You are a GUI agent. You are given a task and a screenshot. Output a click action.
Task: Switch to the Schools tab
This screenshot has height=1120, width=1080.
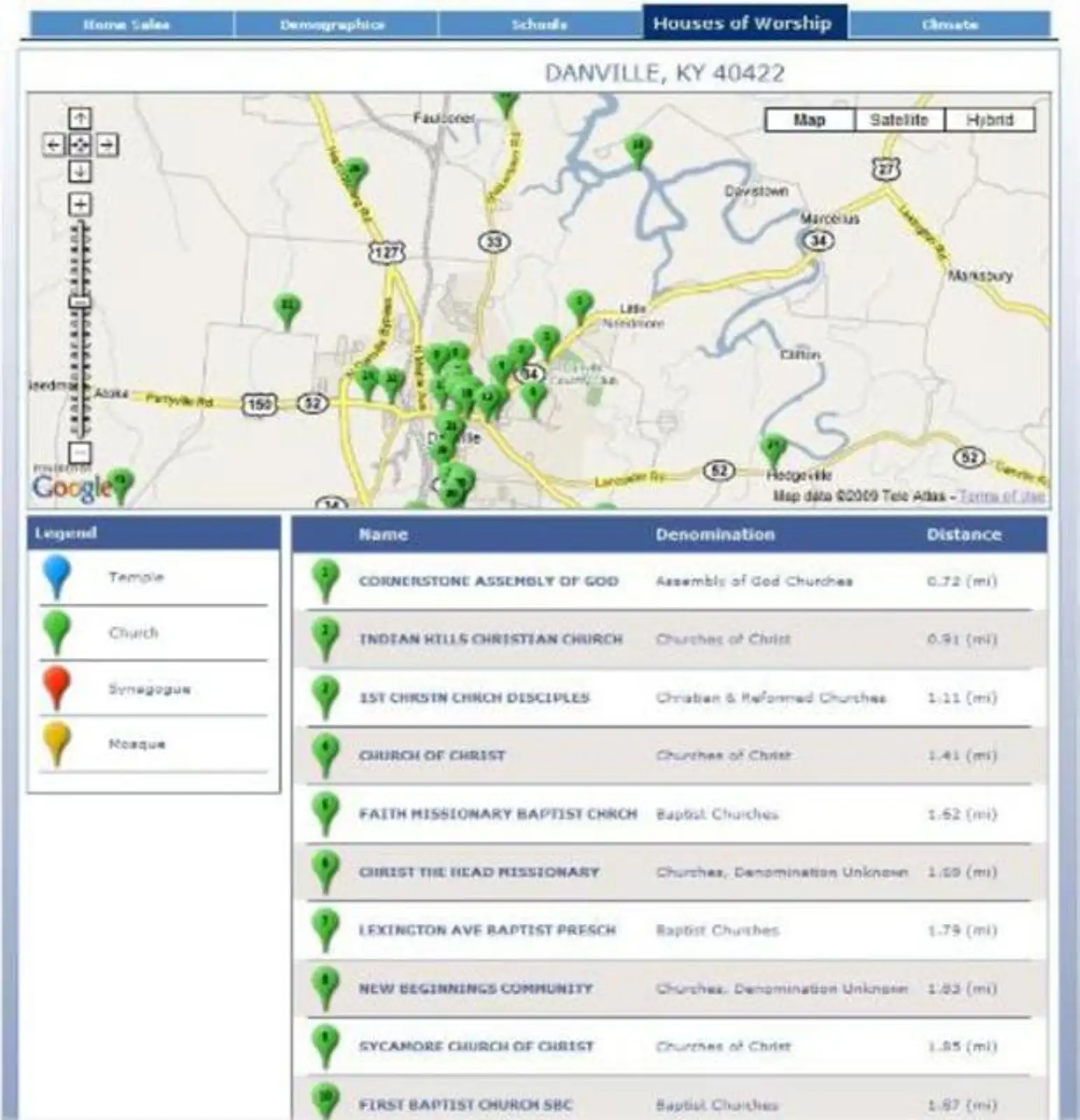point(539,24)
